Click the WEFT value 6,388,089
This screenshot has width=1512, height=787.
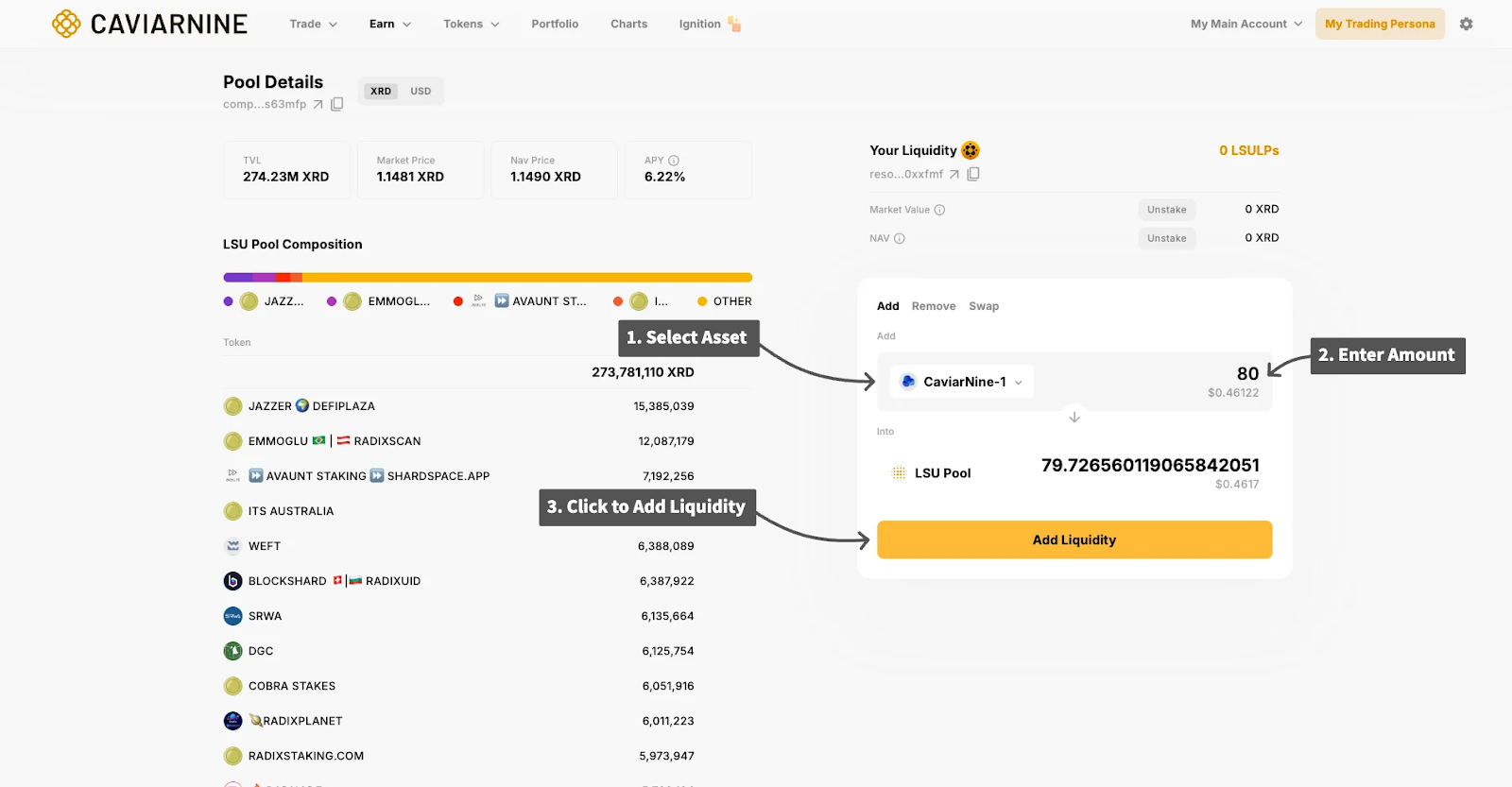coord(666,546)
